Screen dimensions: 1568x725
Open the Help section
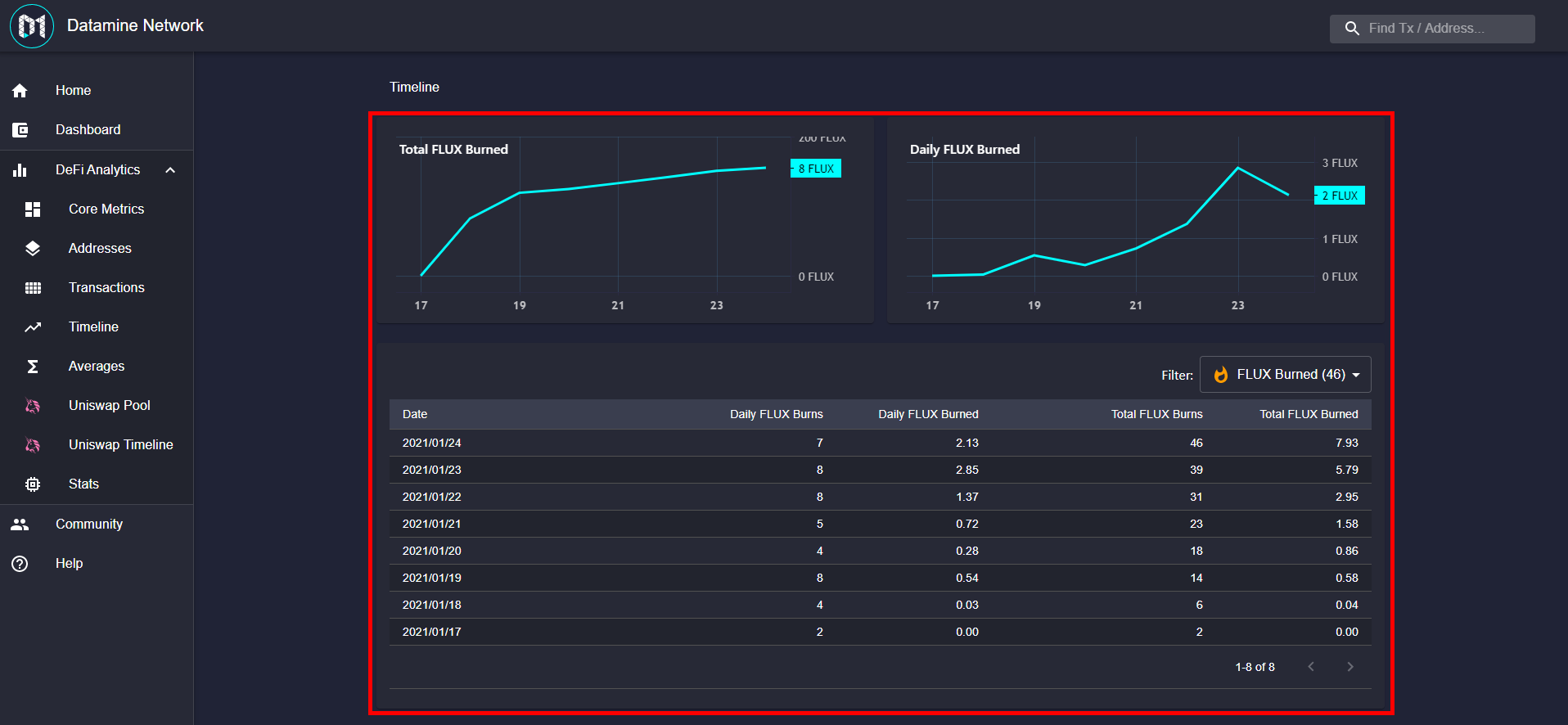click(x=97, y=564)
